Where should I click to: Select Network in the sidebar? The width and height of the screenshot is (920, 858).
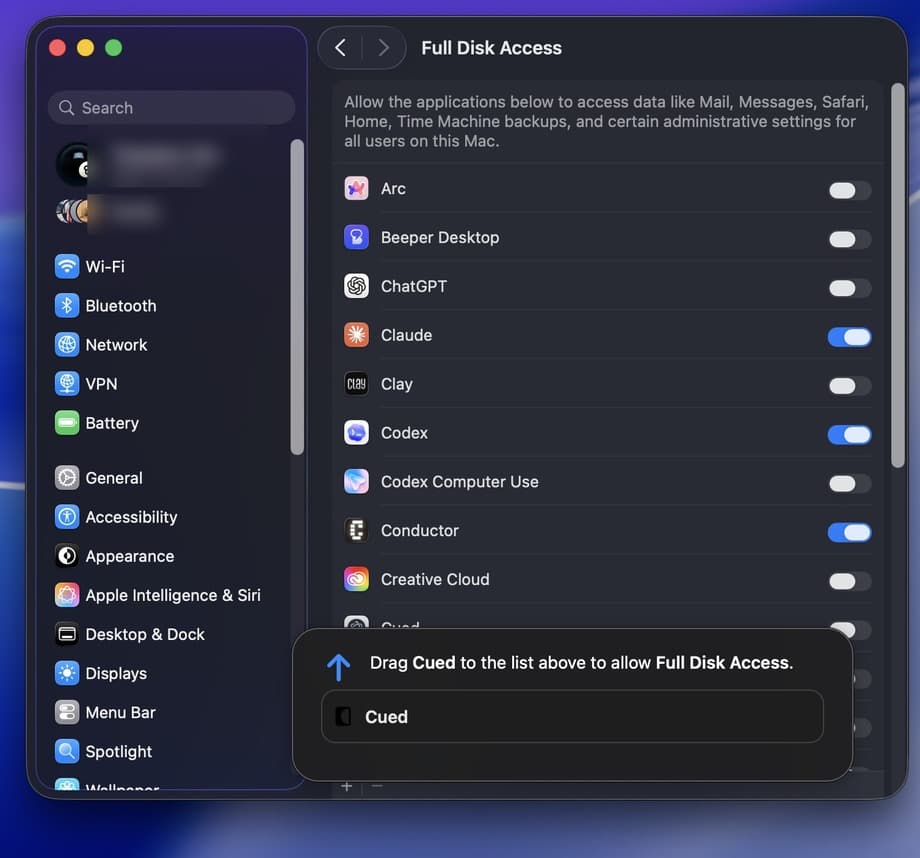[169, 344]
